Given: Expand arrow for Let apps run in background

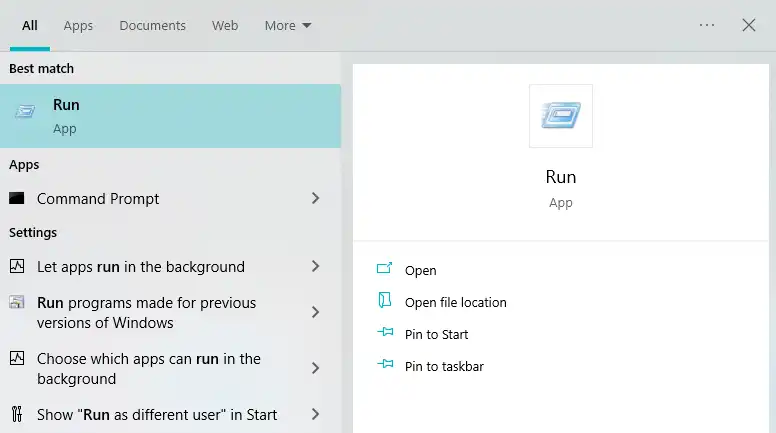Looking at the screenshot, I should pyautogui.click(x=315, y=267).
